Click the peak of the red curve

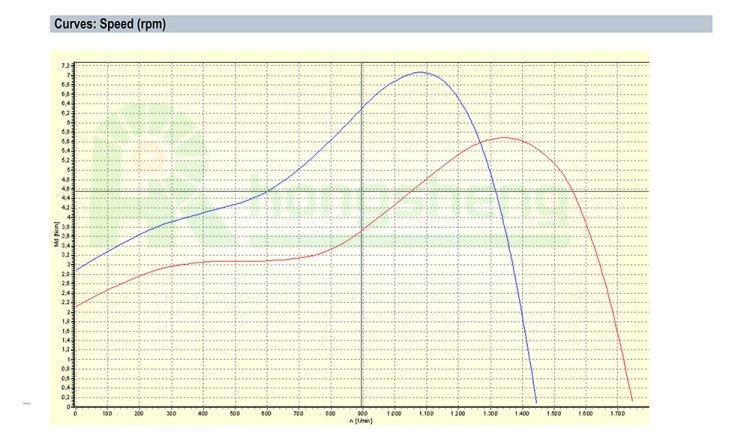[503, 137]
